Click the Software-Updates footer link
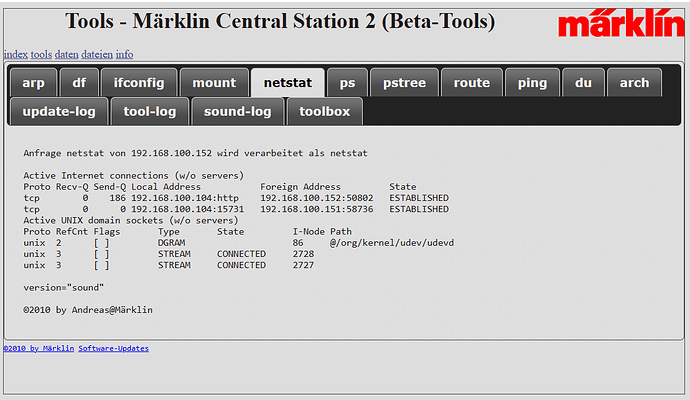Screen dimensions: 690x400 coord(114,348)
